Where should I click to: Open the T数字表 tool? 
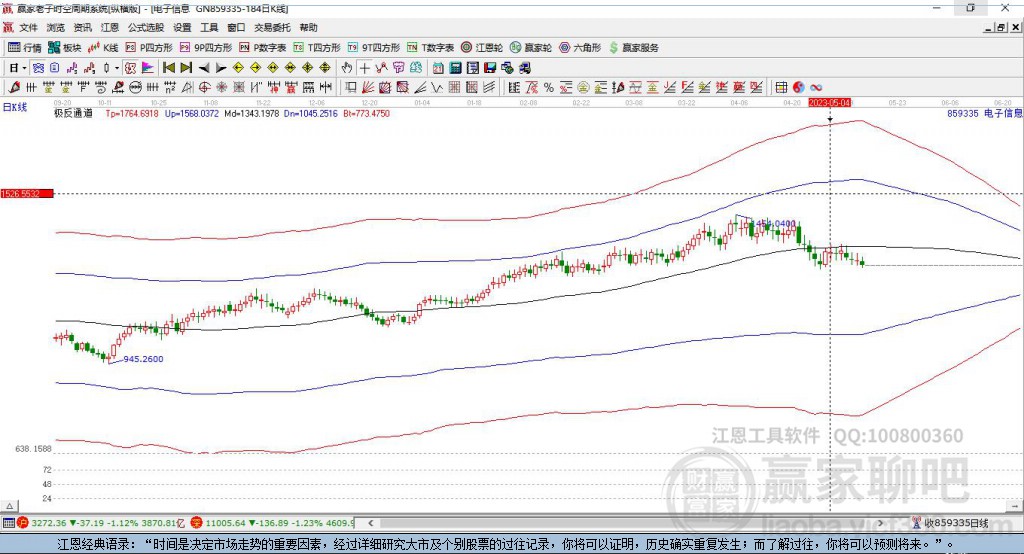click(430, 48)
